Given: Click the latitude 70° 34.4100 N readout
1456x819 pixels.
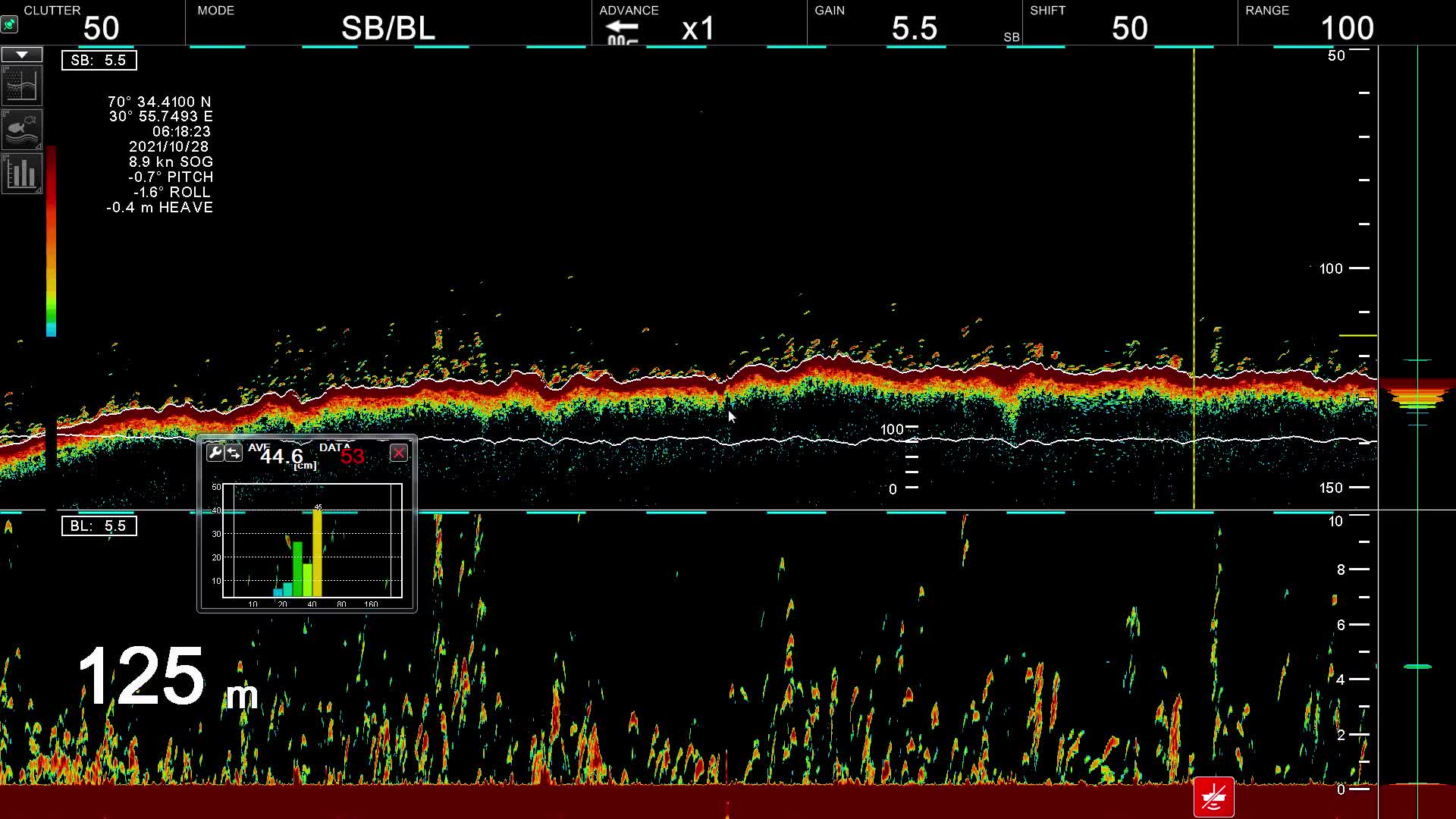Looking at the screenshot, I should coord(159,102).
